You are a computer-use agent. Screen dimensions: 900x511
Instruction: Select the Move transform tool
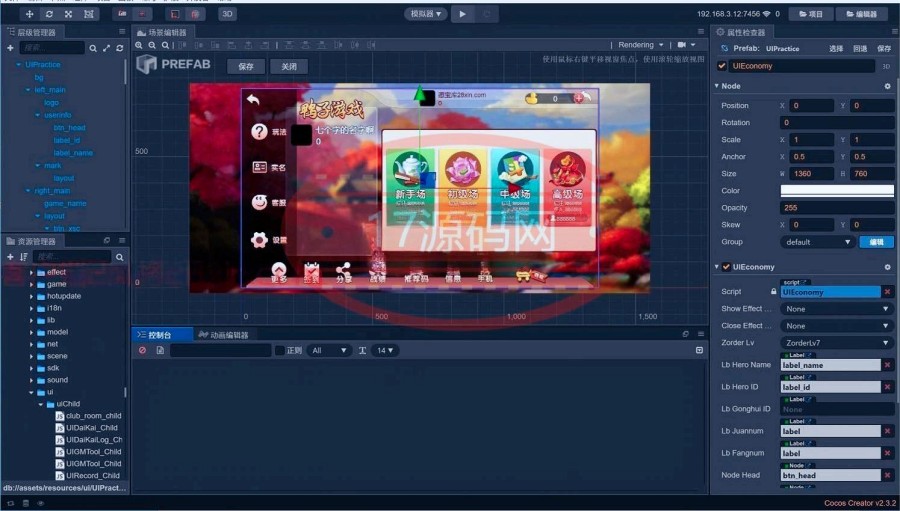click(x=29, y=14)
